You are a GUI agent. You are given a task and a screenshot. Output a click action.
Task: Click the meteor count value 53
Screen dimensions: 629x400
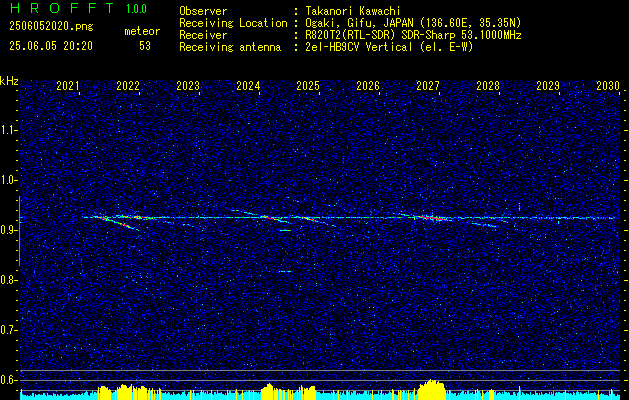tap(145, 46)
